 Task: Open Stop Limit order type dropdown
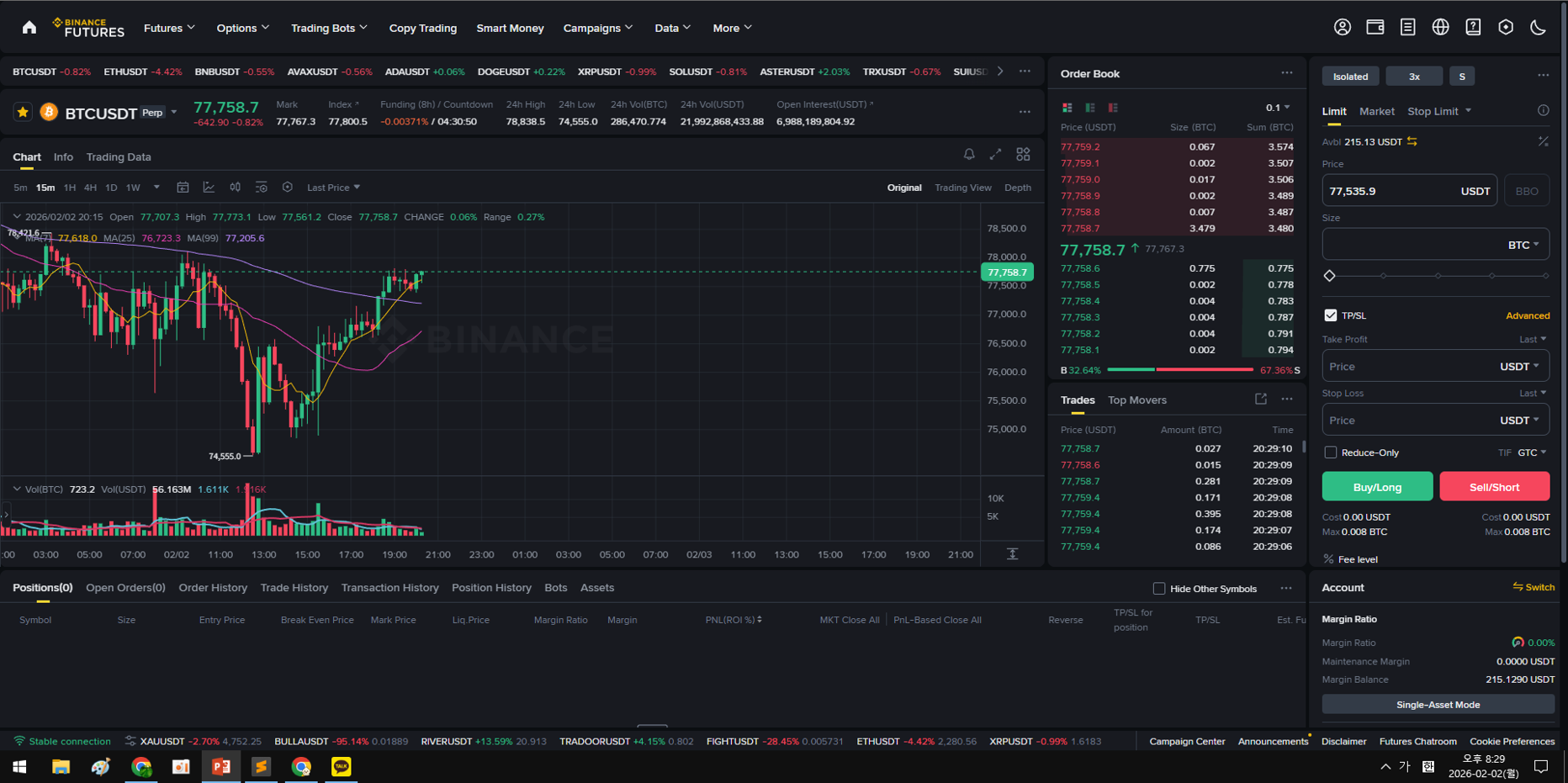tap(1439, 111)
